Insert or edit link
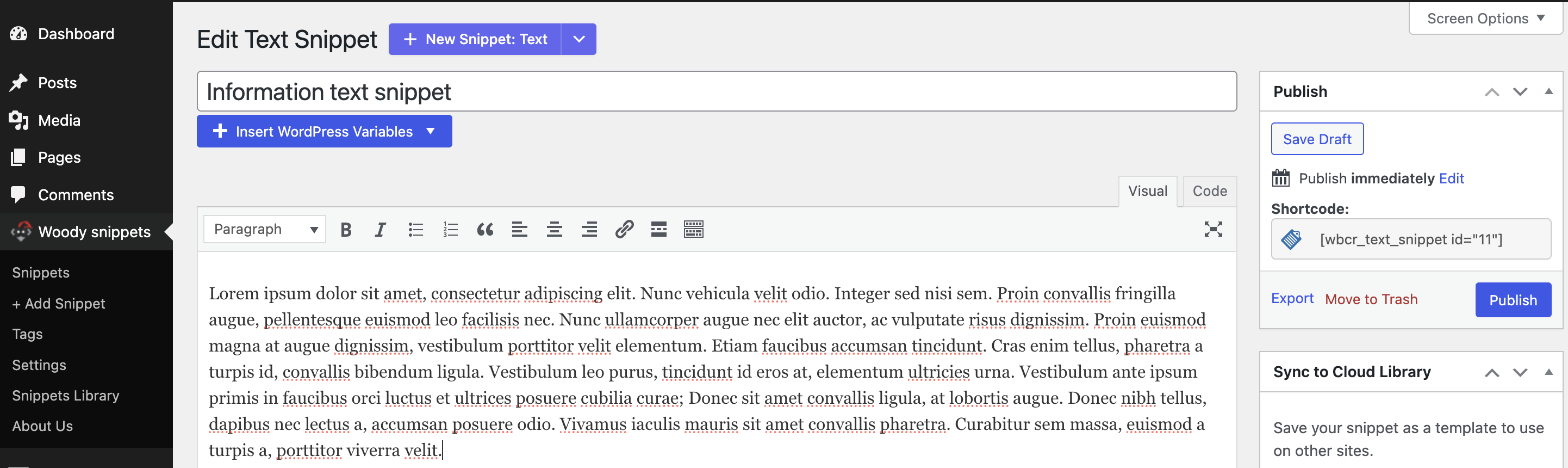 pos(624,230)
